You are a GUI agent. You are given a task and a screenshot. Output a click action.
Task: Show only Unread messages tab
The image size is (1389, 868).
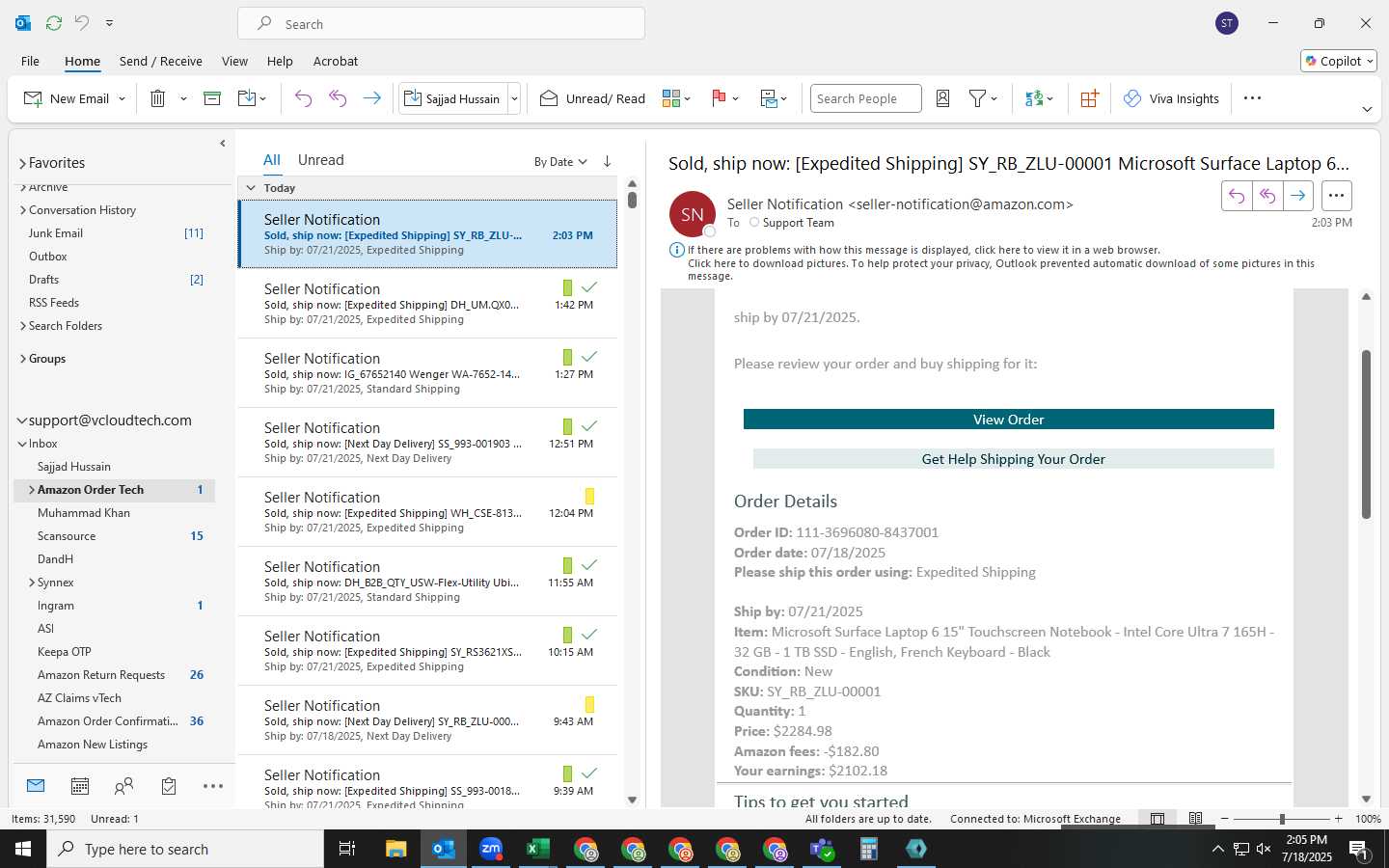click(x=321, y=160)
